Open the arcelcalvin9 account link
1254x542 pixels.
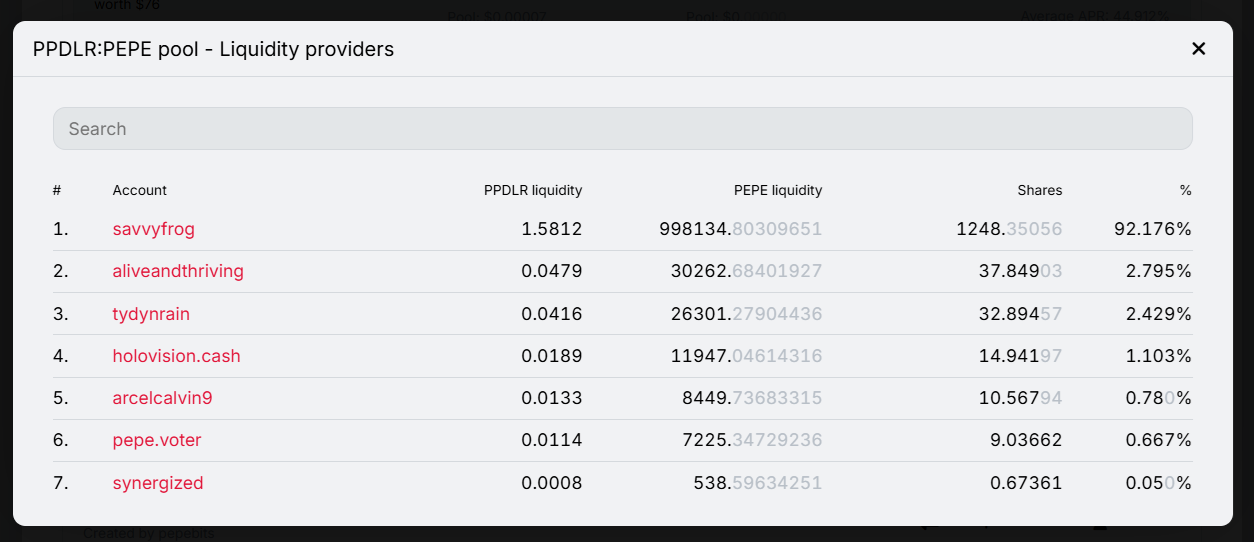(x=162, y=398)
